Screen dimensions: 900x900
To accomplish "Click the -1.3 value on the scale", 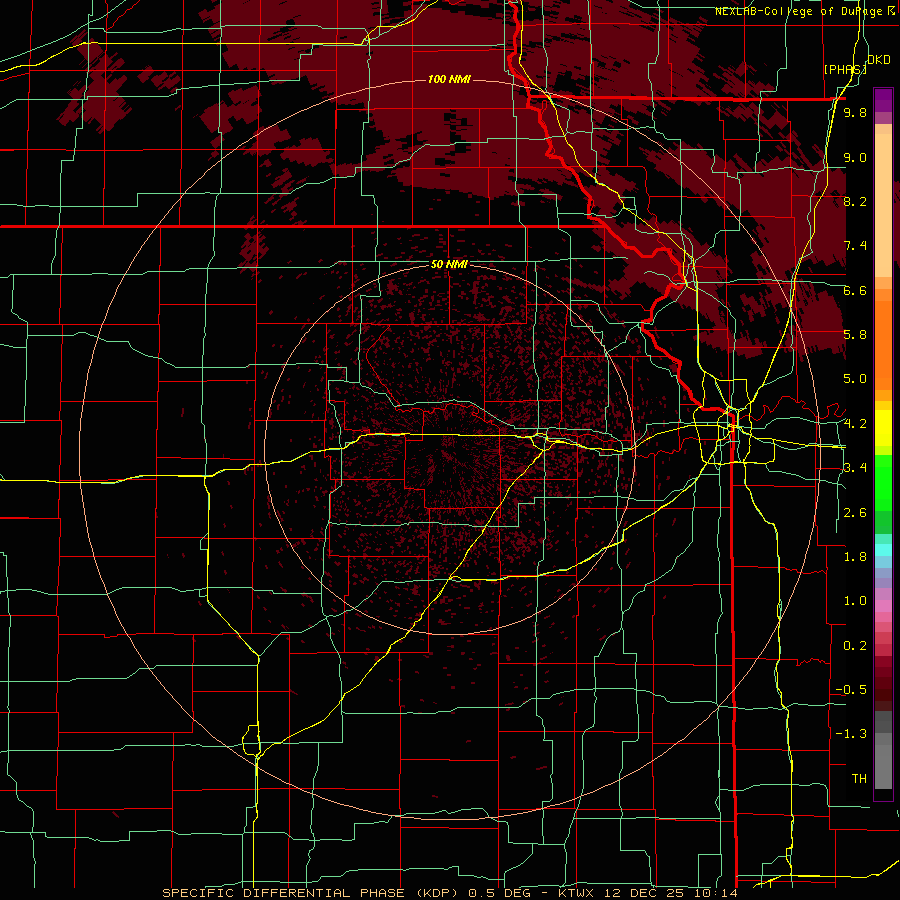I will (851, 734).
